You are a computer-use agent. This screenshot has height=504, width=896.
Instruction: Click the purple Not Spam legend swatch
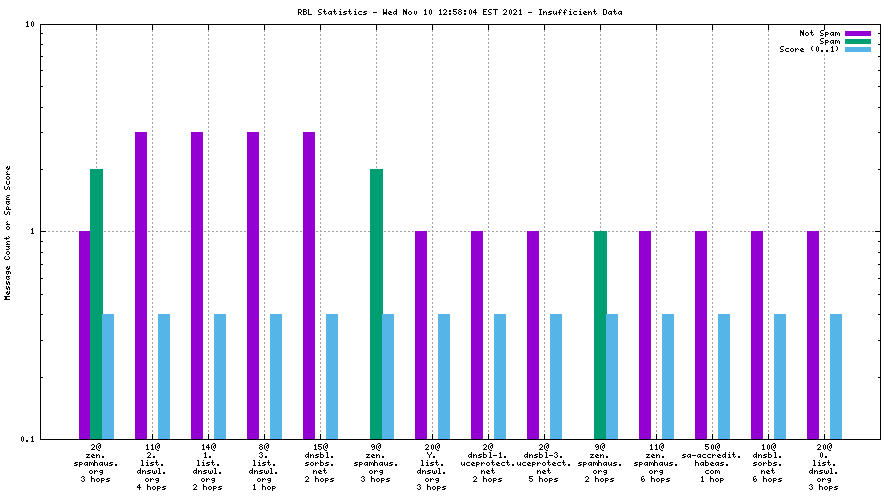coord(858,33)
